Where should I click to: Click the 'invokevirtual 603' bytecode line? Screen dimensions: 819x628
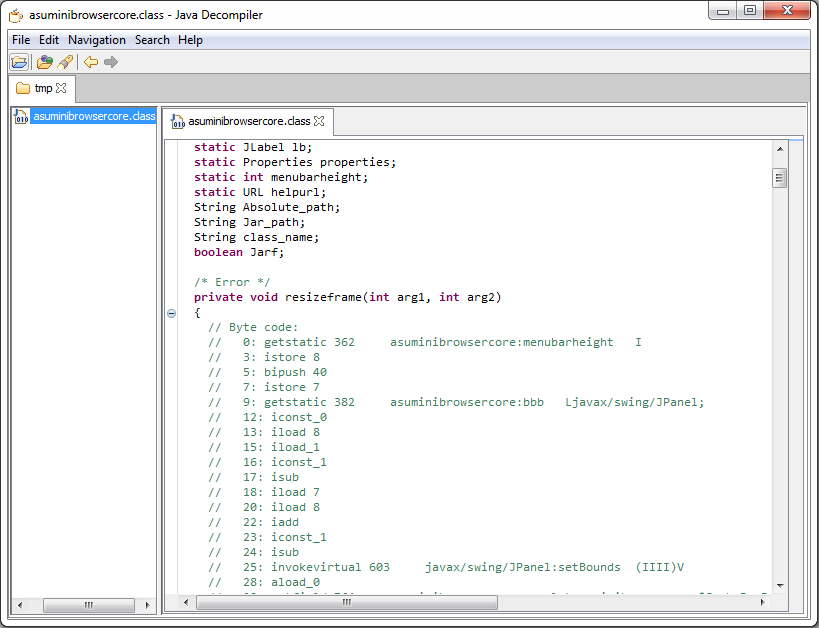446,567
